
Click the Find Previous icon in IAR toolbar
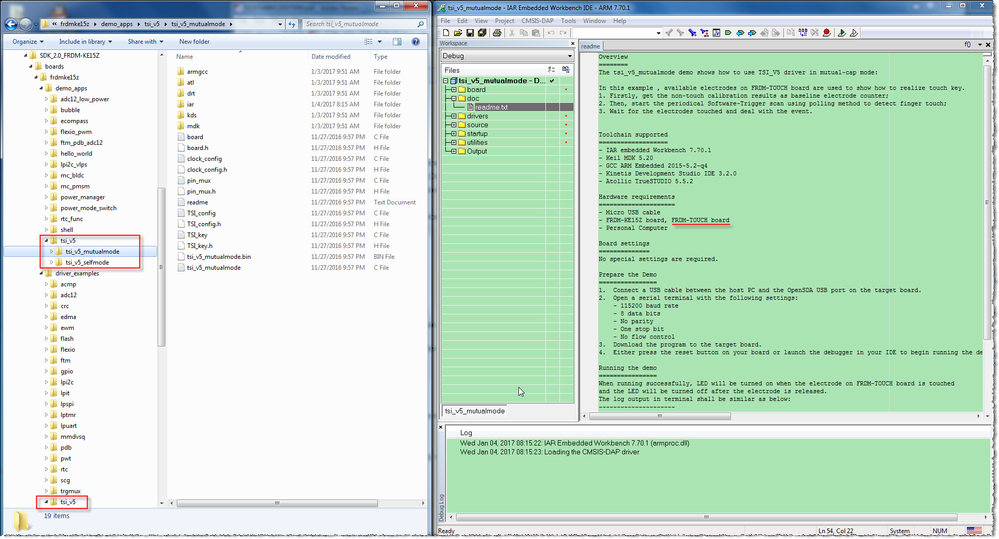click(x=669, y=32)
